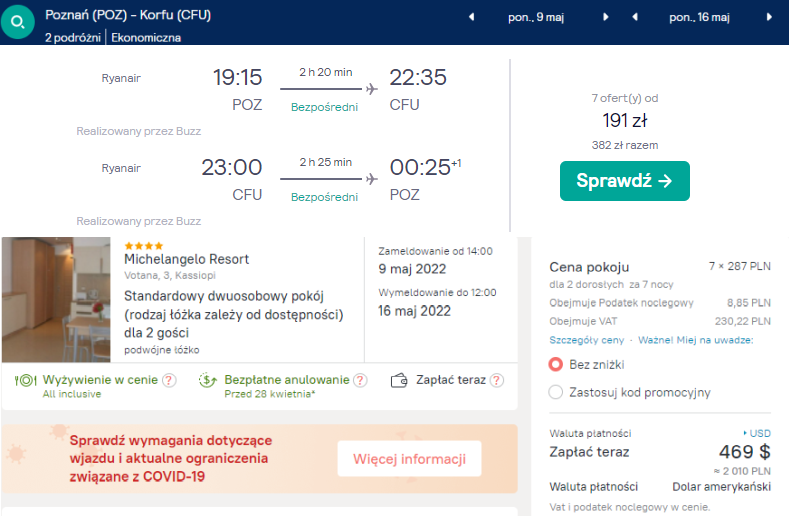Open Michelangelo Resort hotel name
Viewport: 789px width, 517px height.
187,259
